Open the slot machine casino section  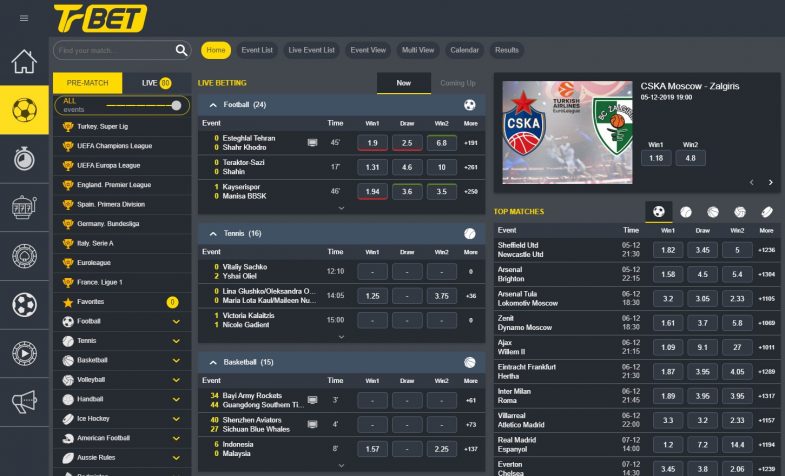click(x=24, y=207)
